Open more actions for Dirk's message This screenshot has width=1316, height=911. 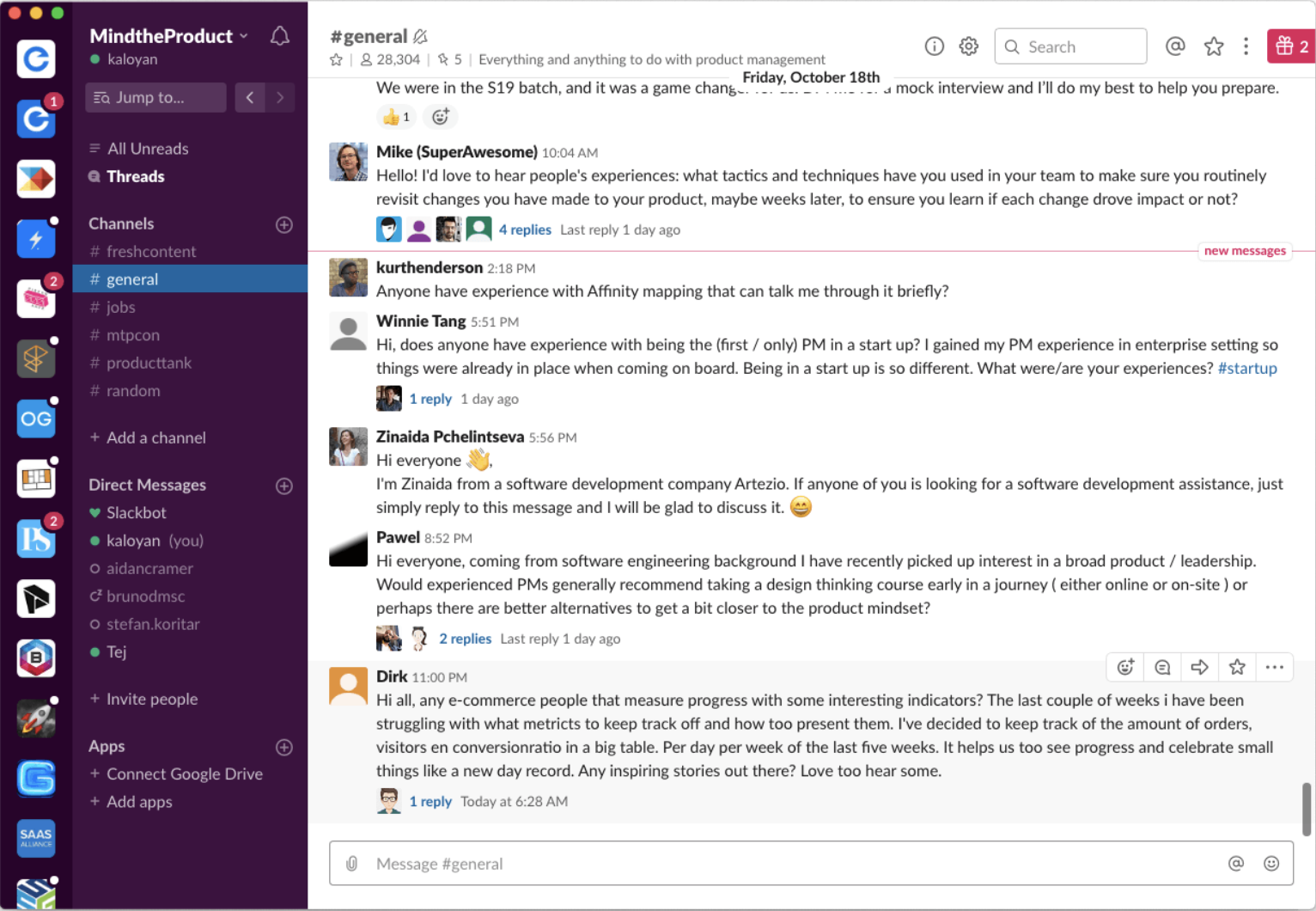(1275, 667)
